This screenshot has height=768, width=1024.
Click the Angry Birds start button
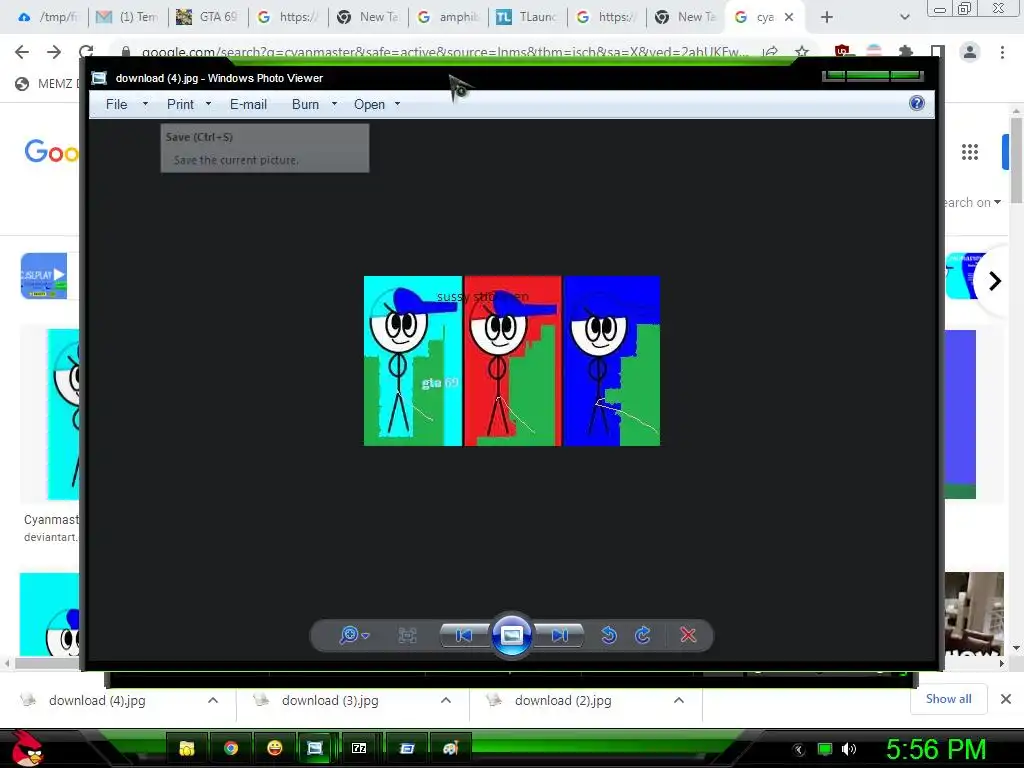tap(27, 748)
